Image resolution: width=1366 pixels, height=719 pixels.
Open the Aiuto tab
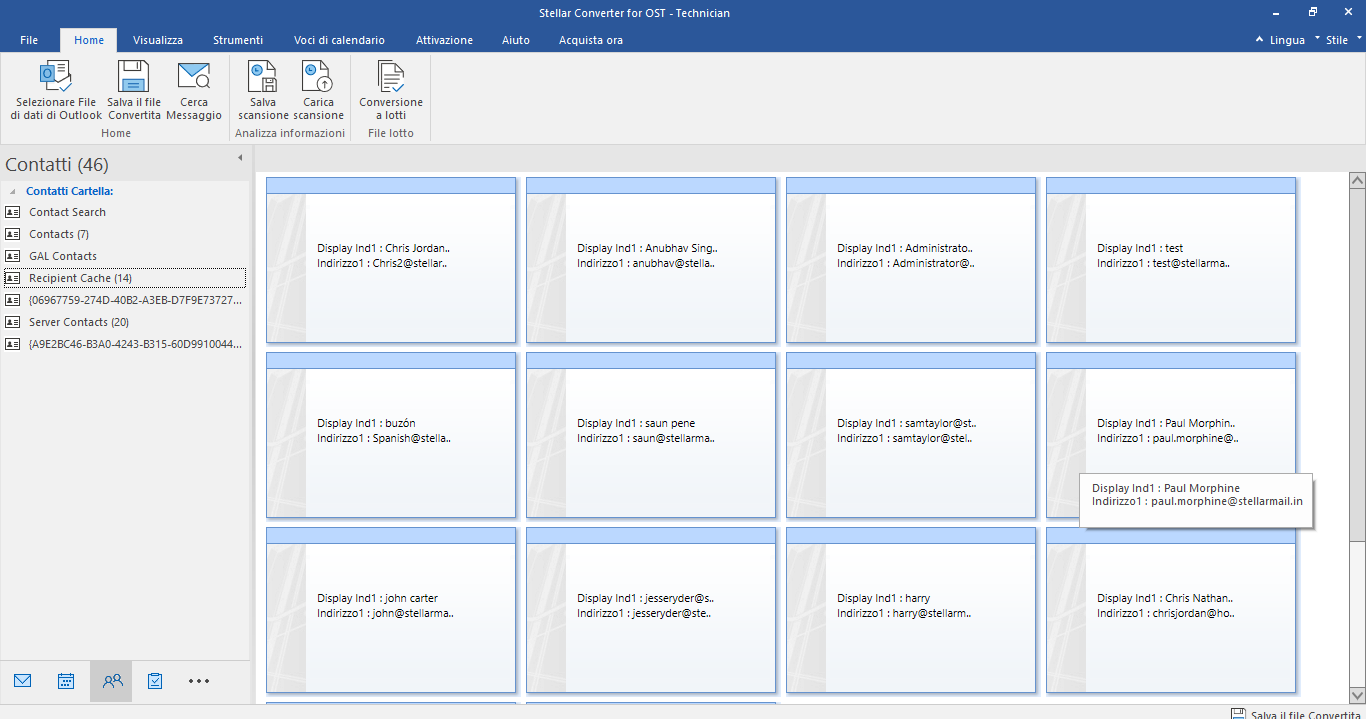516,40
